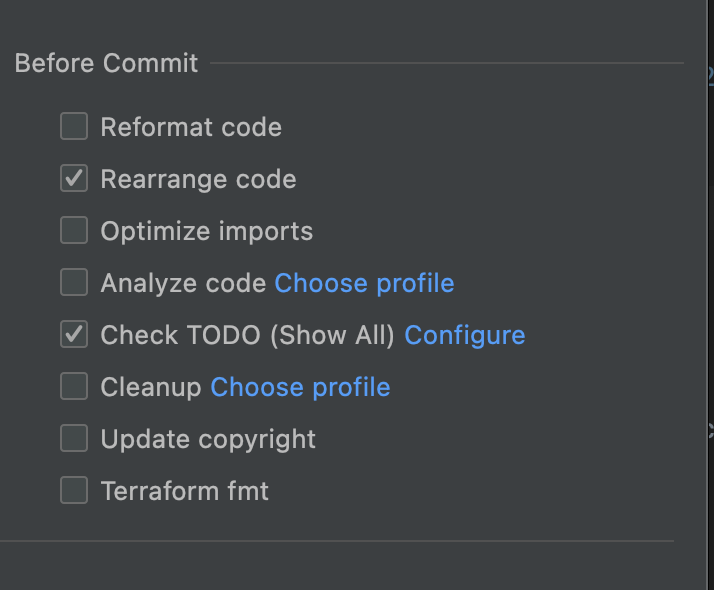The image size is (714, 590).
Task: Check the Update copyright box
Action: click(x=74, y=439)
